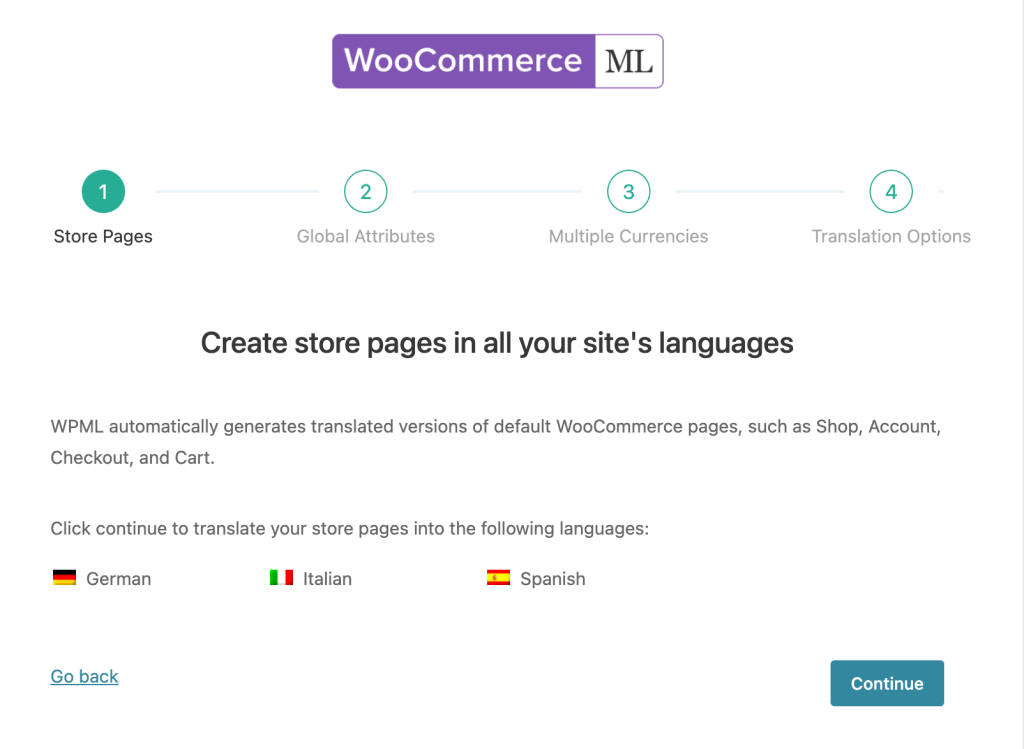The width and height of the screenshot is (1024, 749).
Task: Select the Italian flag icon
Action: pos(280,577)
